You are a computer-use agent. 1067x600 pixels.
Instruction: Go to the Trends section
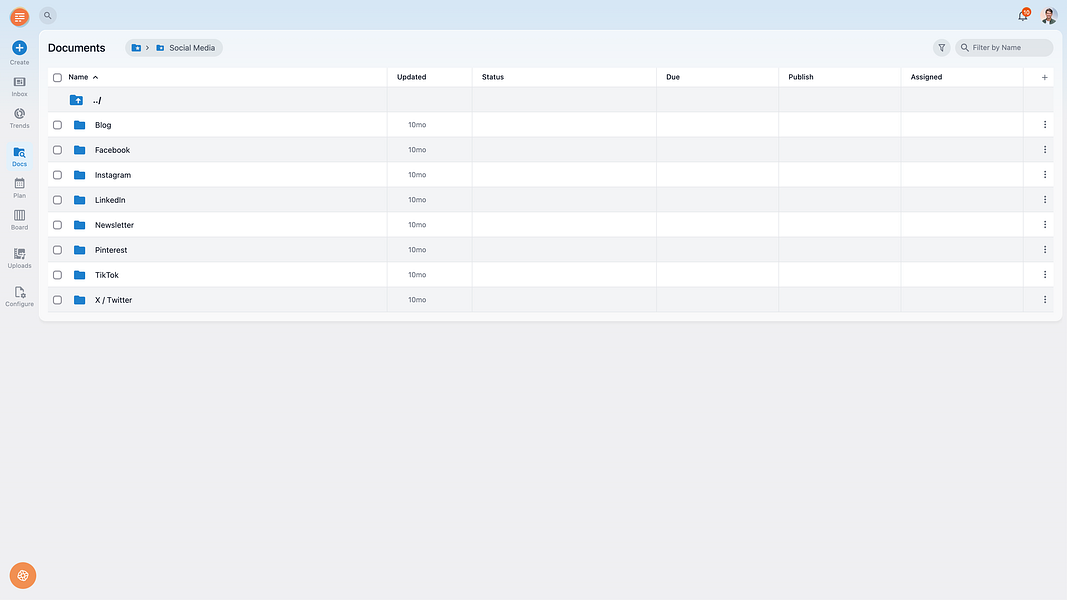coord(19,114)
